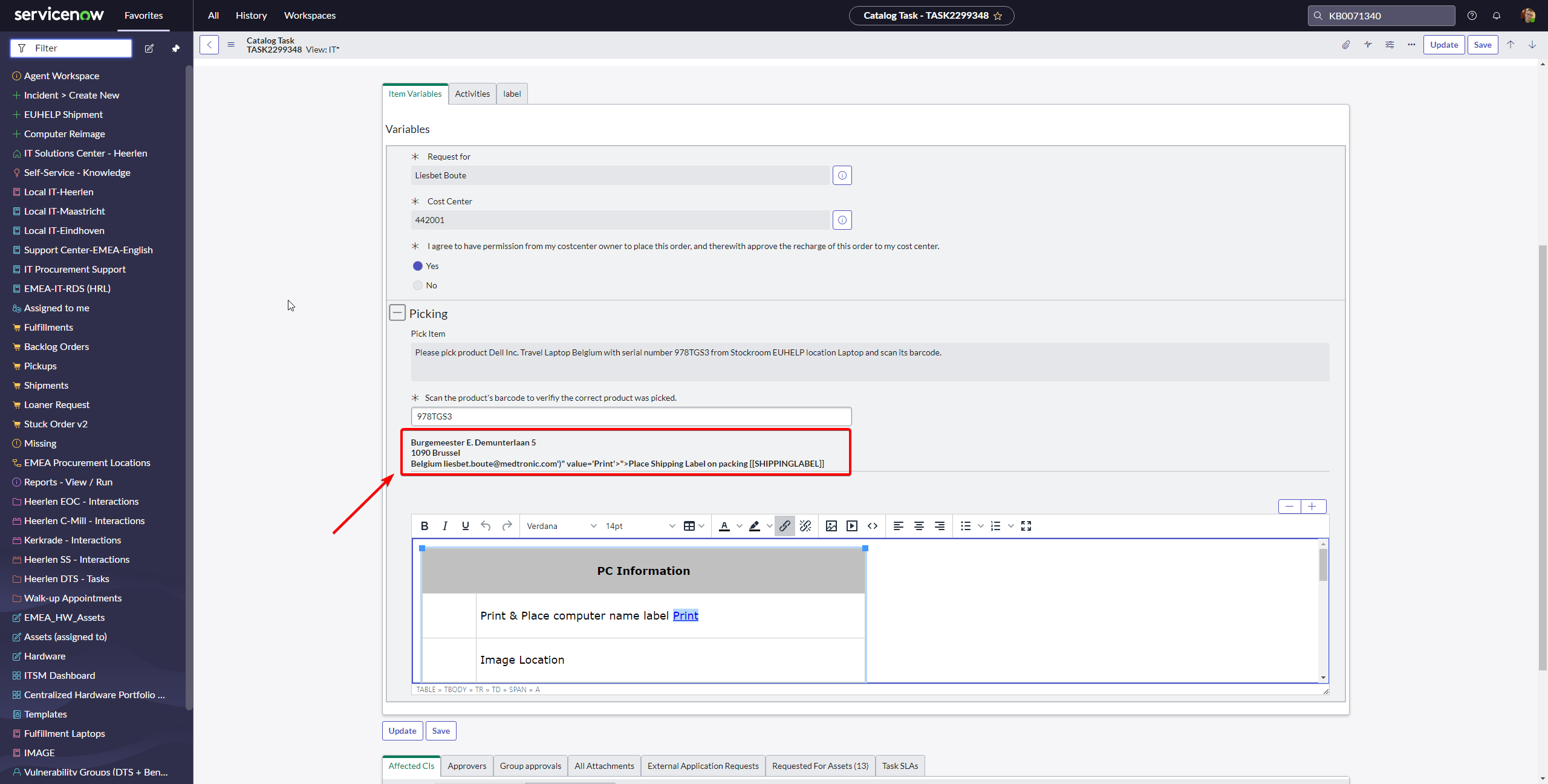The image size is (1548, 784).
Task: Select the Yes radio button
Action: point(418,266)
